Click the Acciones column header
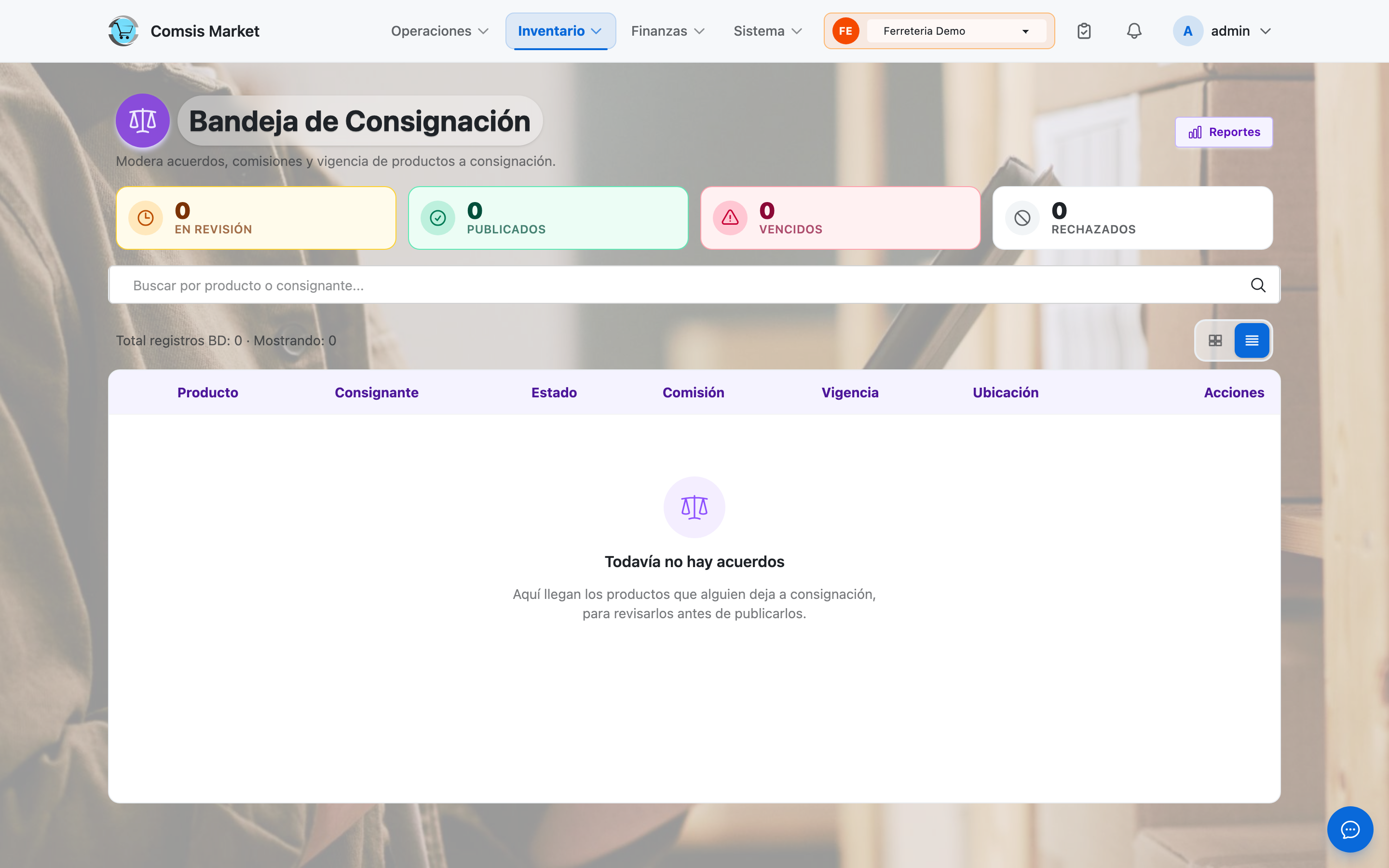Image resolution: width=1389 pixels, height=868 pixels. tap(1234, 393)
